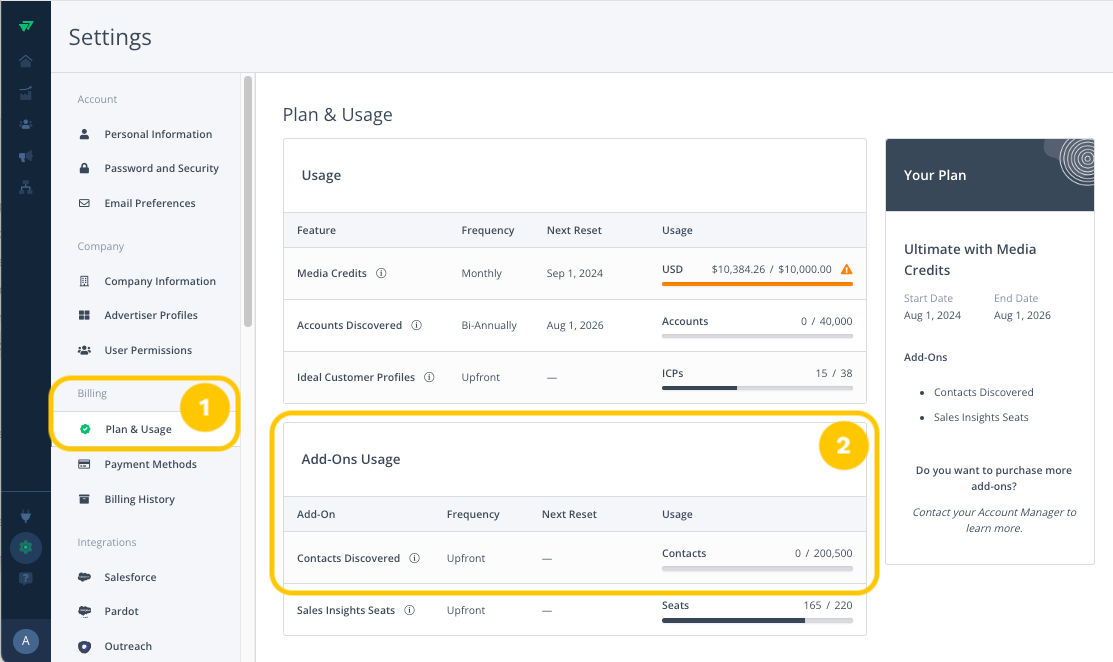Open Password and Security settings

(x=161, y=168)
